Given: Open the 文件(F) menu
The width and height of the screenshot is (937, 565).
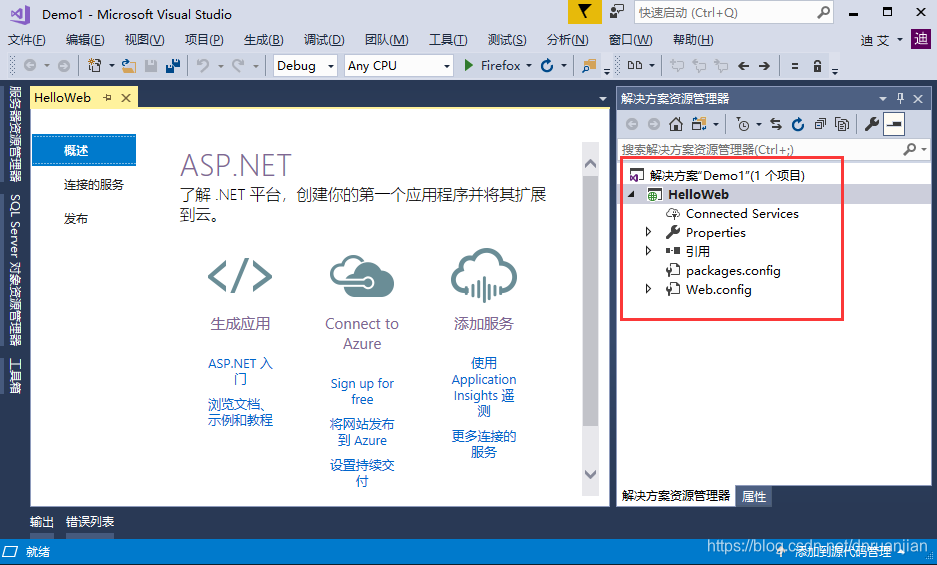Looking at the screenshot, I should coord(26,40).
